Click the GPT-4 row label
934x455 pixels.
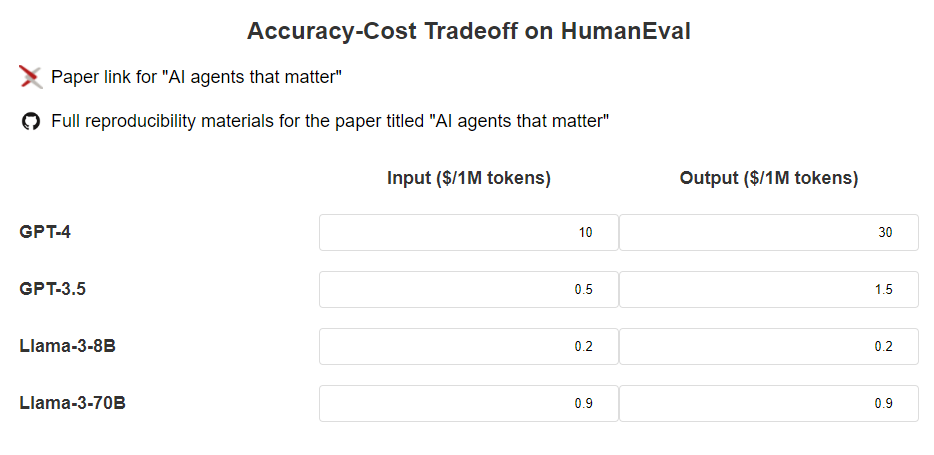tap(45, 233)
